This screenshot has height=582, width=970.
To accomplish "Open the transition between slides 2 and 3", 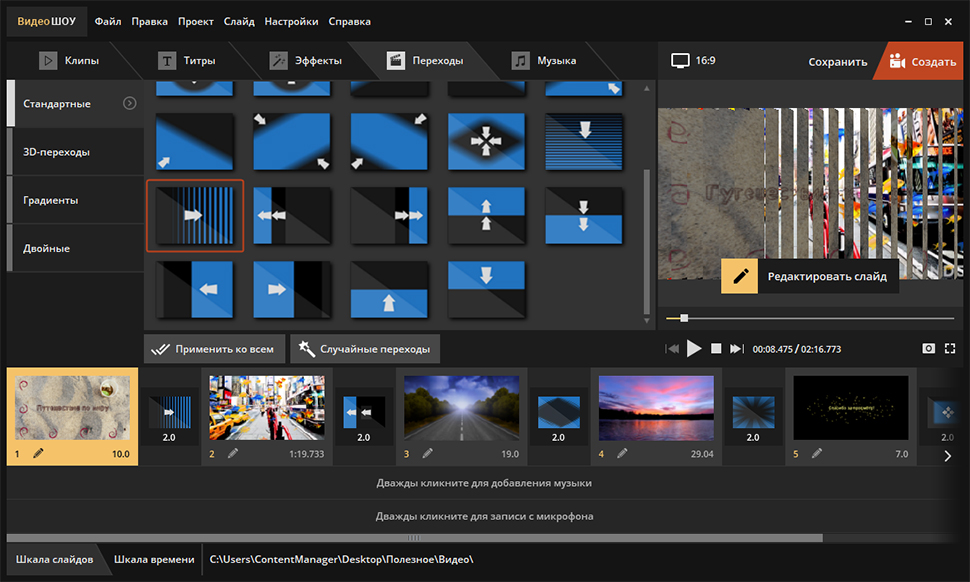I will [364, 413].
